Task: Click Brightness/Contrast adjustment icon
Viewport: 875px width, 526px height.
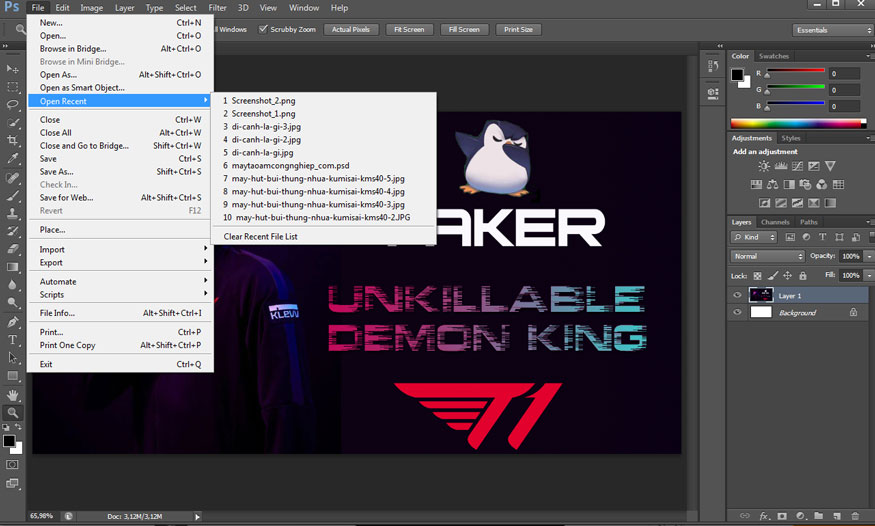Action: (764, 166)
